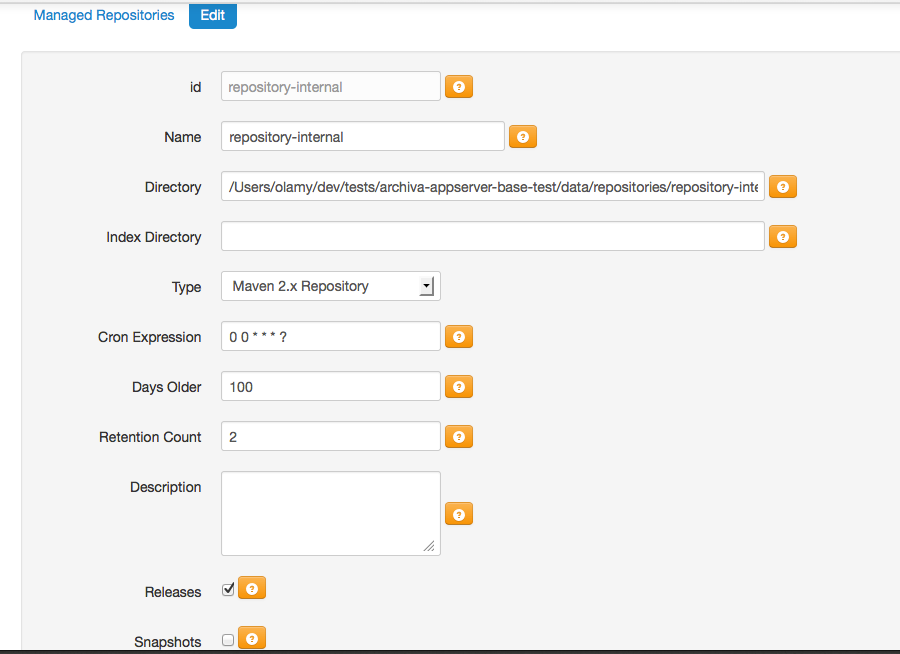Open Days Older help icon
This screenshot has height=654, width=900.
coord(458,387)
